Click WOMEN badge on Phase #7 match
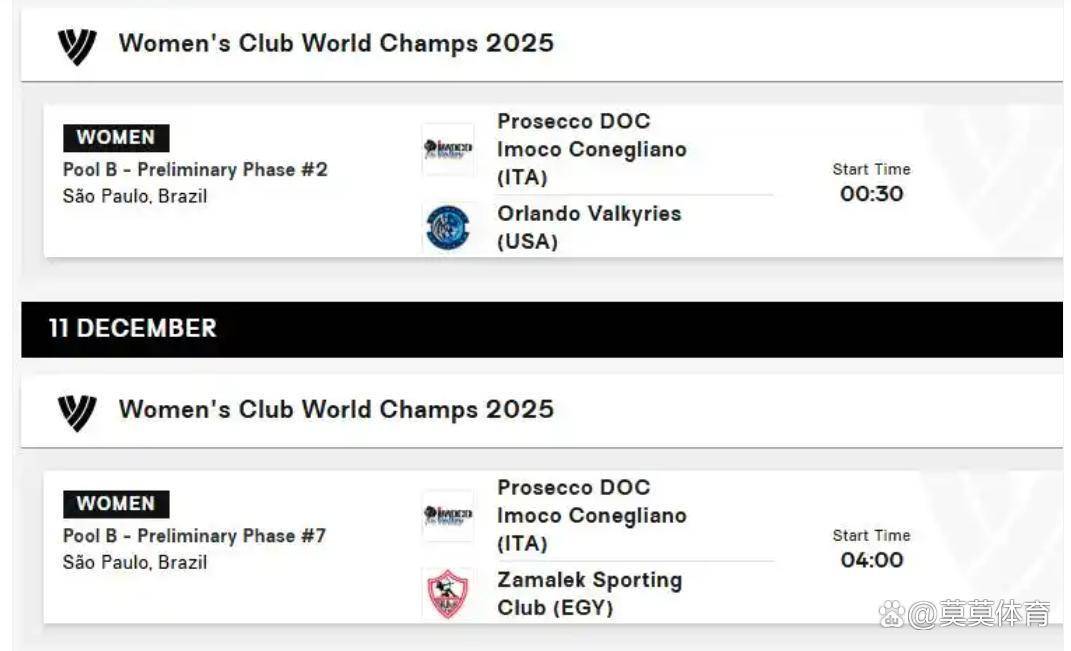The image size is (1071, 651). pos(116,504)
